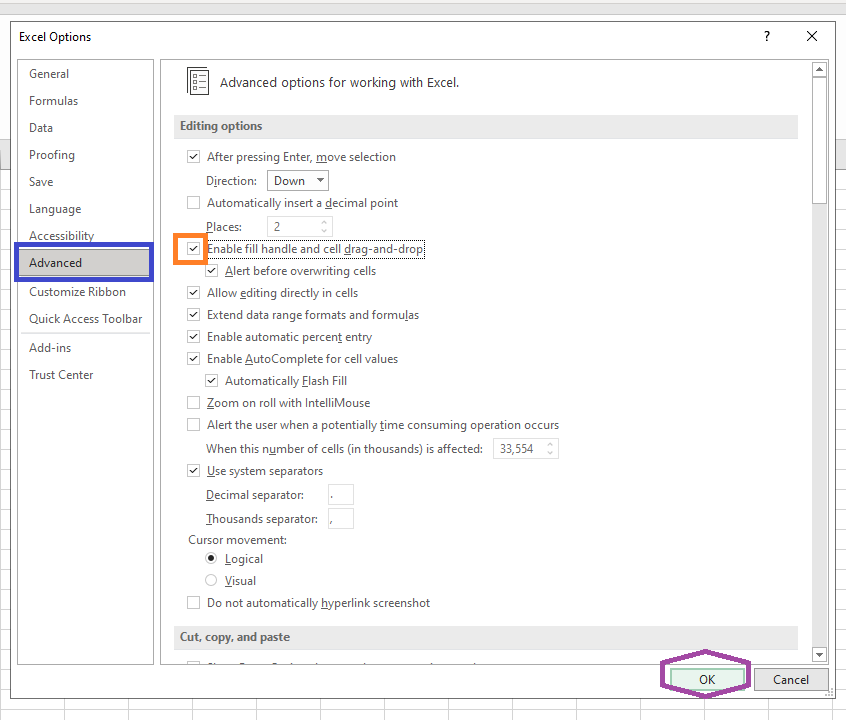The width and height of the screenshot is (846, 720).
Task: Select Logical cursor movement
Action: pos(211,558)
